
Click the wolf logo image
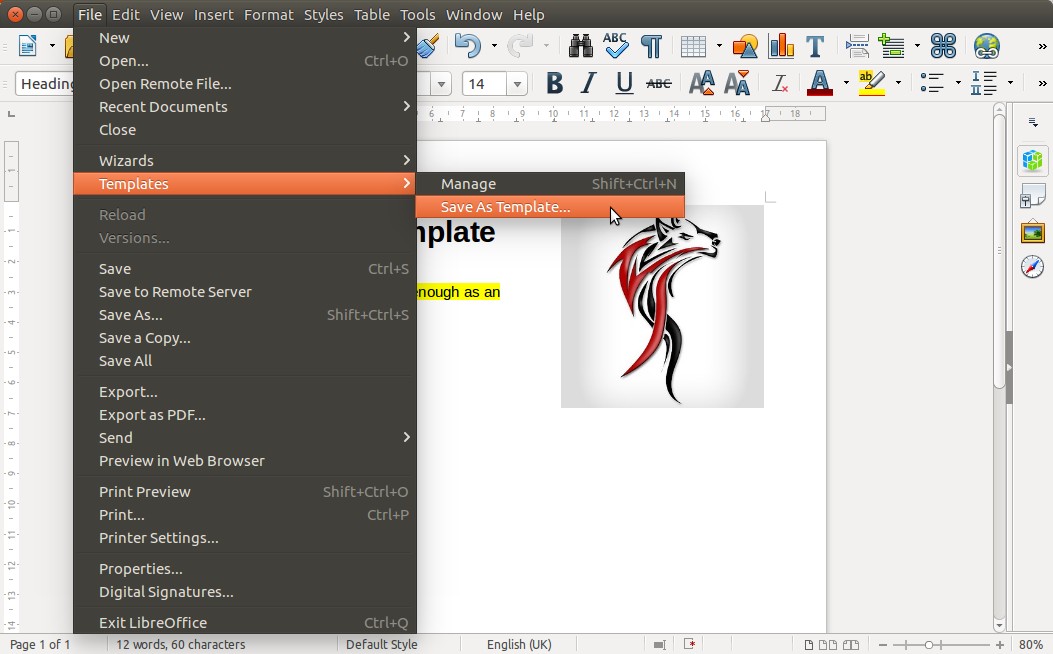coord(662,306)
